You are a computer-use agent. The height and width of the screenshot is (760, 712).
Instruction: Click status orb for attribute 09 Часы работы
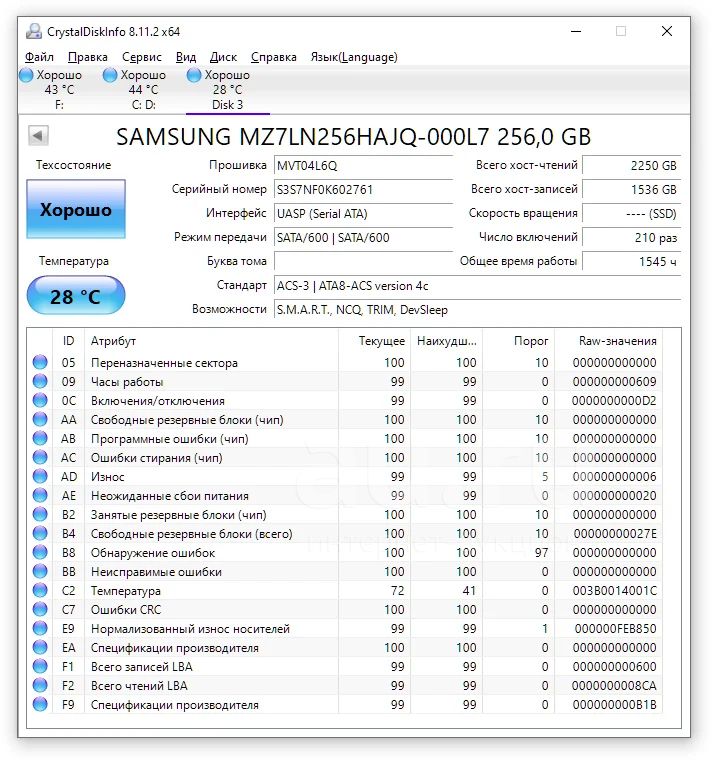pos(40,381)
